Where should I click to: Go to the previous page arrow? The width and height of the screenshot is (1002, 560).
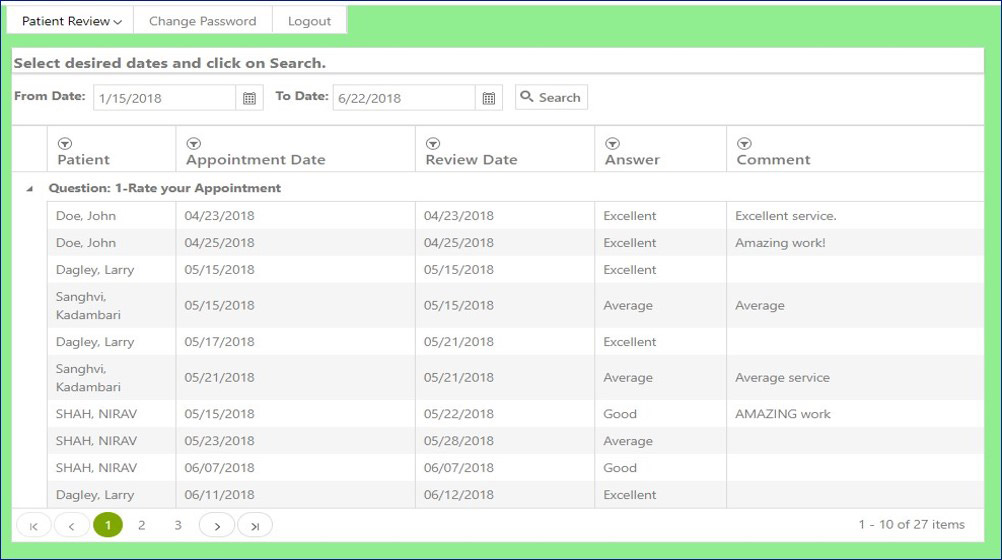(72, 525)
